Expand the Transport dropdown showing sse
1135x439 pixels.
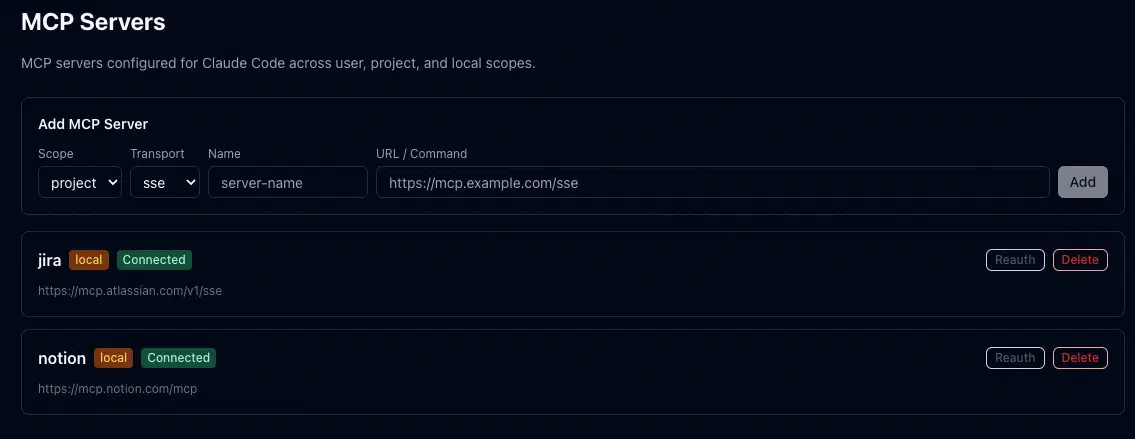coord(165,183)
